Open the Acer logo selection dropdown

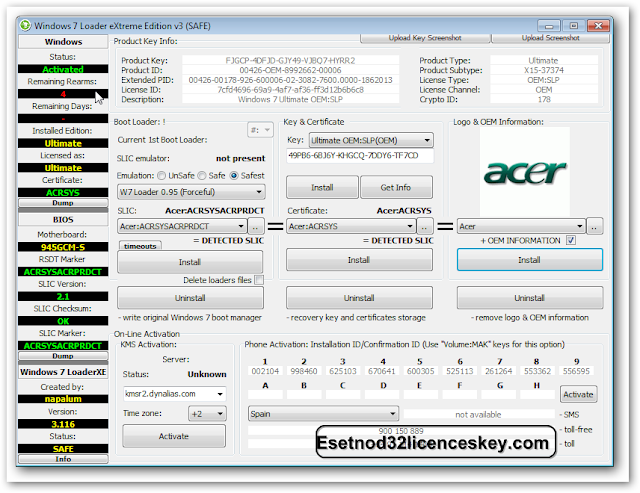click(x=521, y=226)
